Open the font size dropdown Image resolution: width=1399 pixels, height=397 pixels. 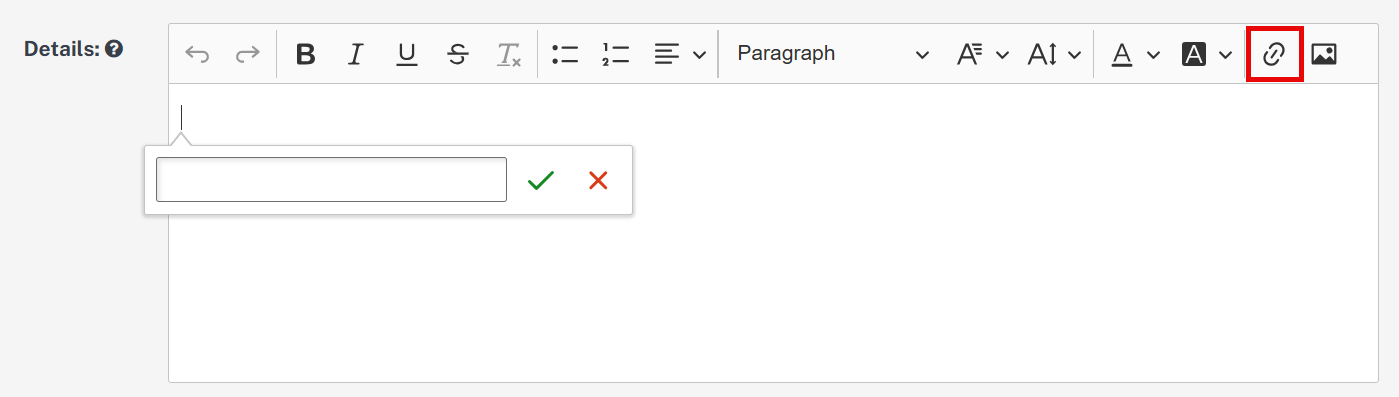pyautogui.click(x=1054, y=54)
